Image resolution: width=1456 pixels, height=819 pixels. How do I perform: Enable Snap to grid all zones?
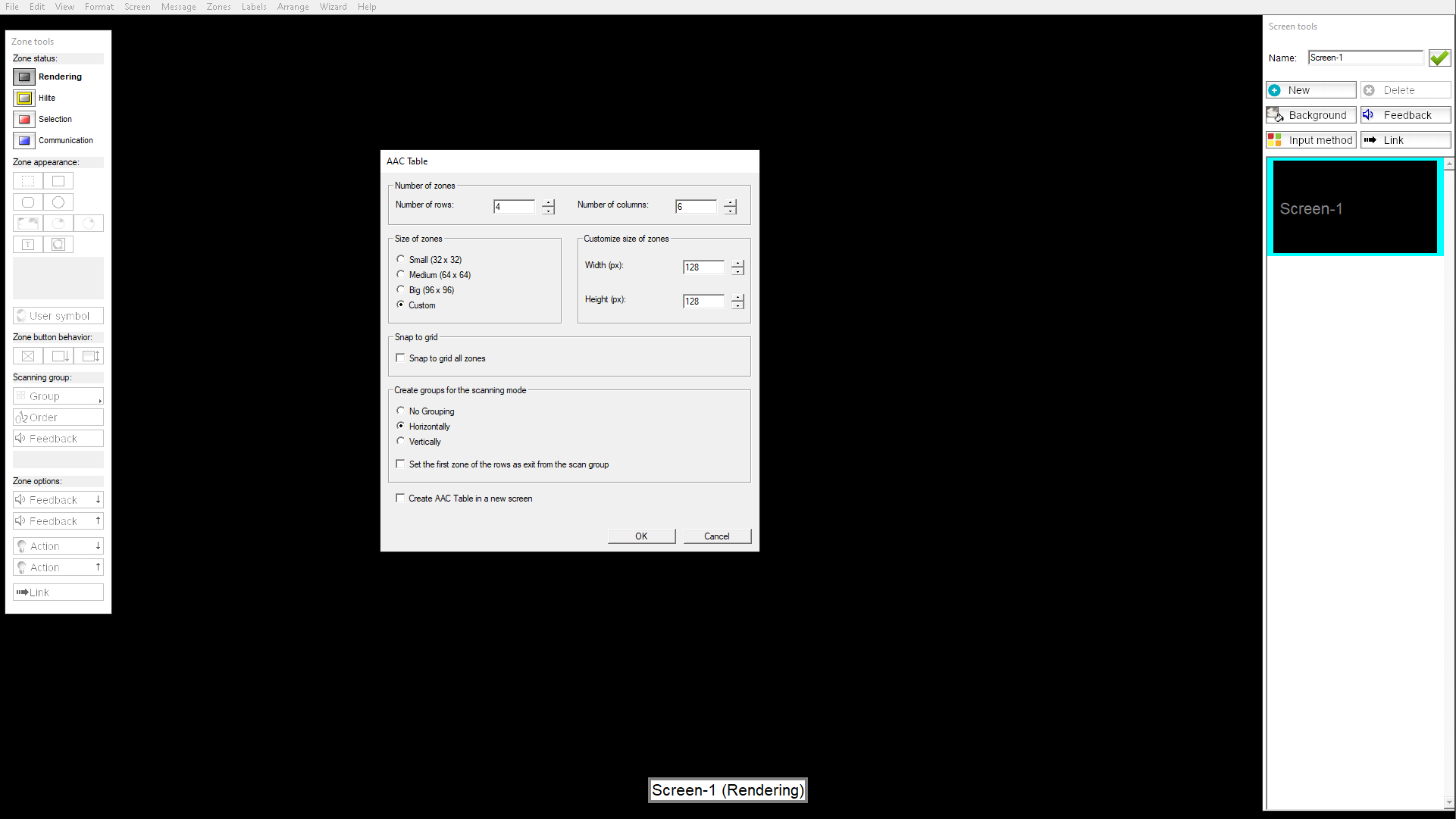pos(400,358)
